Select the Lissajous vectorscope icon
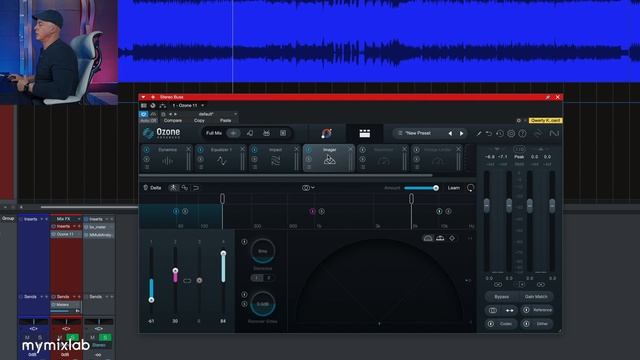 click(452, 238)
